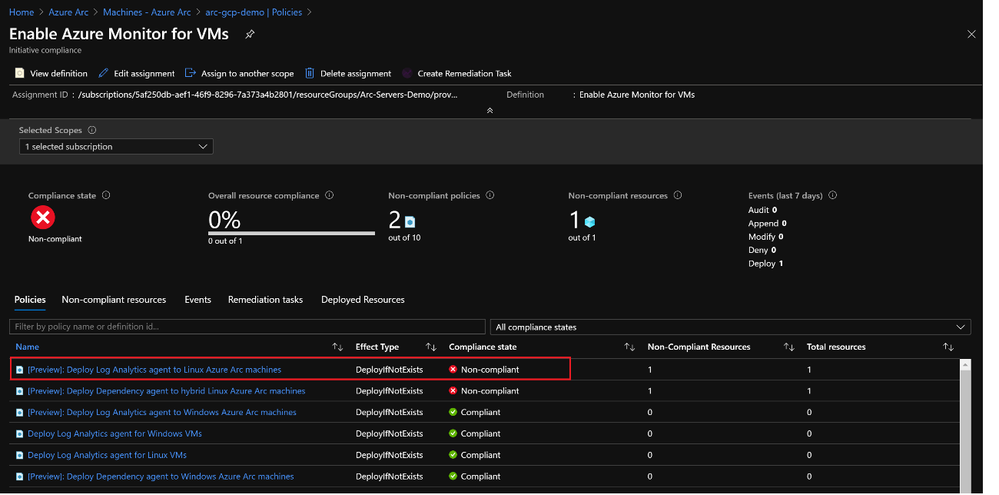Open the All compliance states filter dropdown

730,327
